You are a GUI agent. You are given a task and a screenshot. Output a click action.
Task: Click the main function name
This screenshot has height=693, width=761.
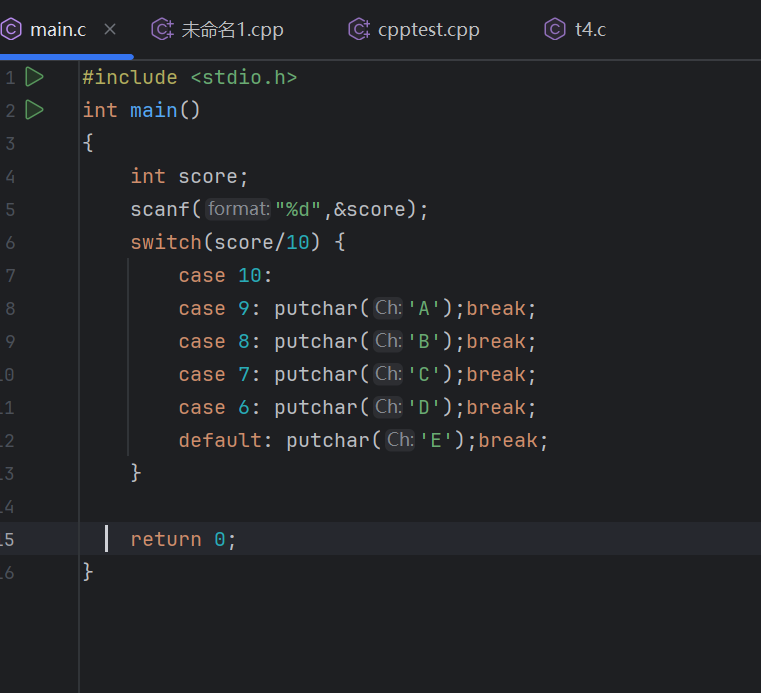coord(154,110)
